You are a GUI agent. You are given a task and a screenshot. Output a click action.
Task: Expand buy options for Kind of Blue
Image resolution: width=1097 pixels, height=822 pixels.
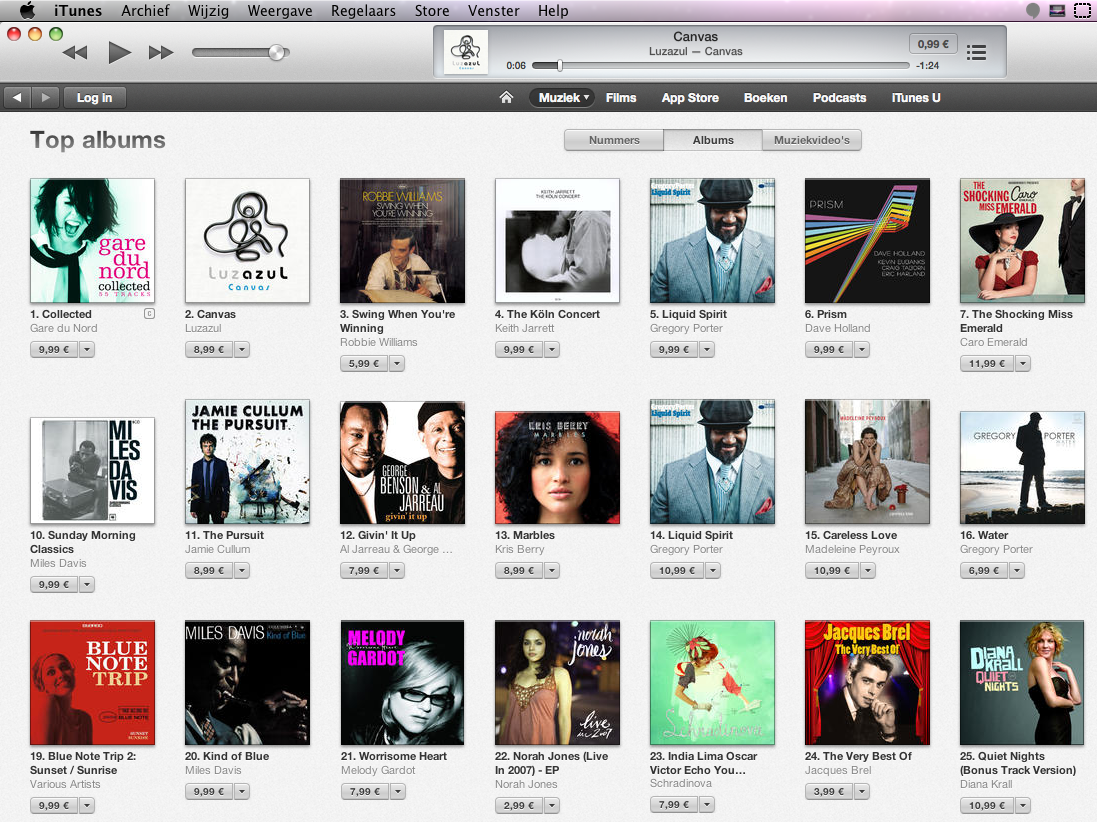click(x=241, y=792)
